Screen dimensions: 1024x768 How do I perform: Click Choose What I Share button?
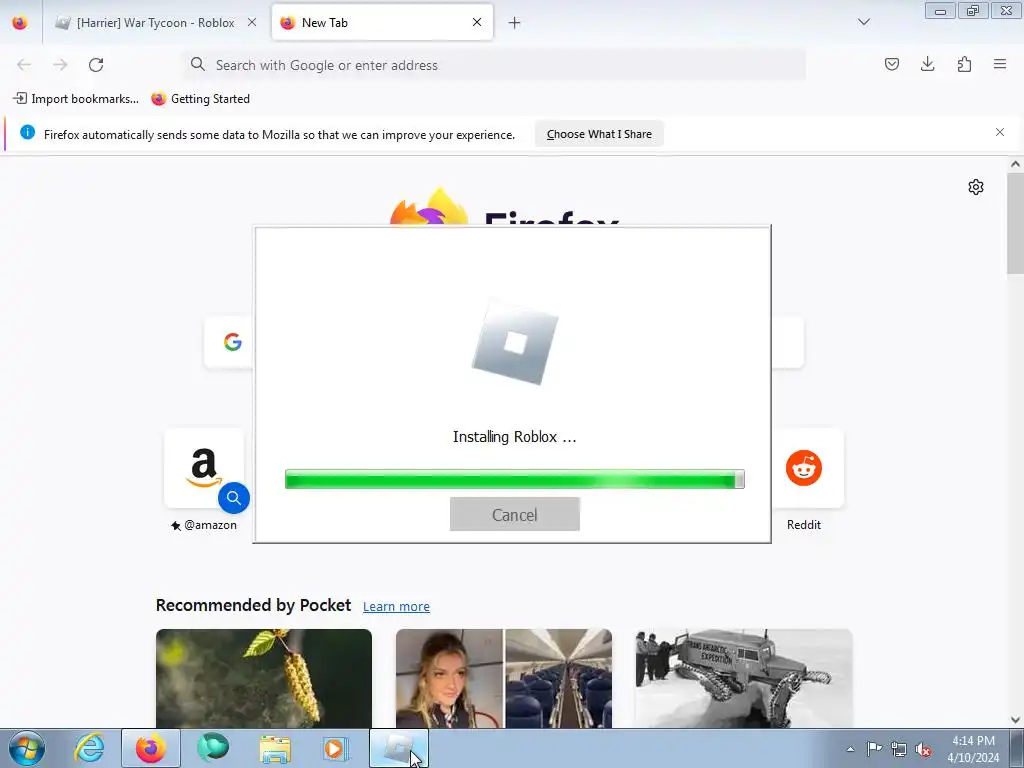(x=599, y=134)
